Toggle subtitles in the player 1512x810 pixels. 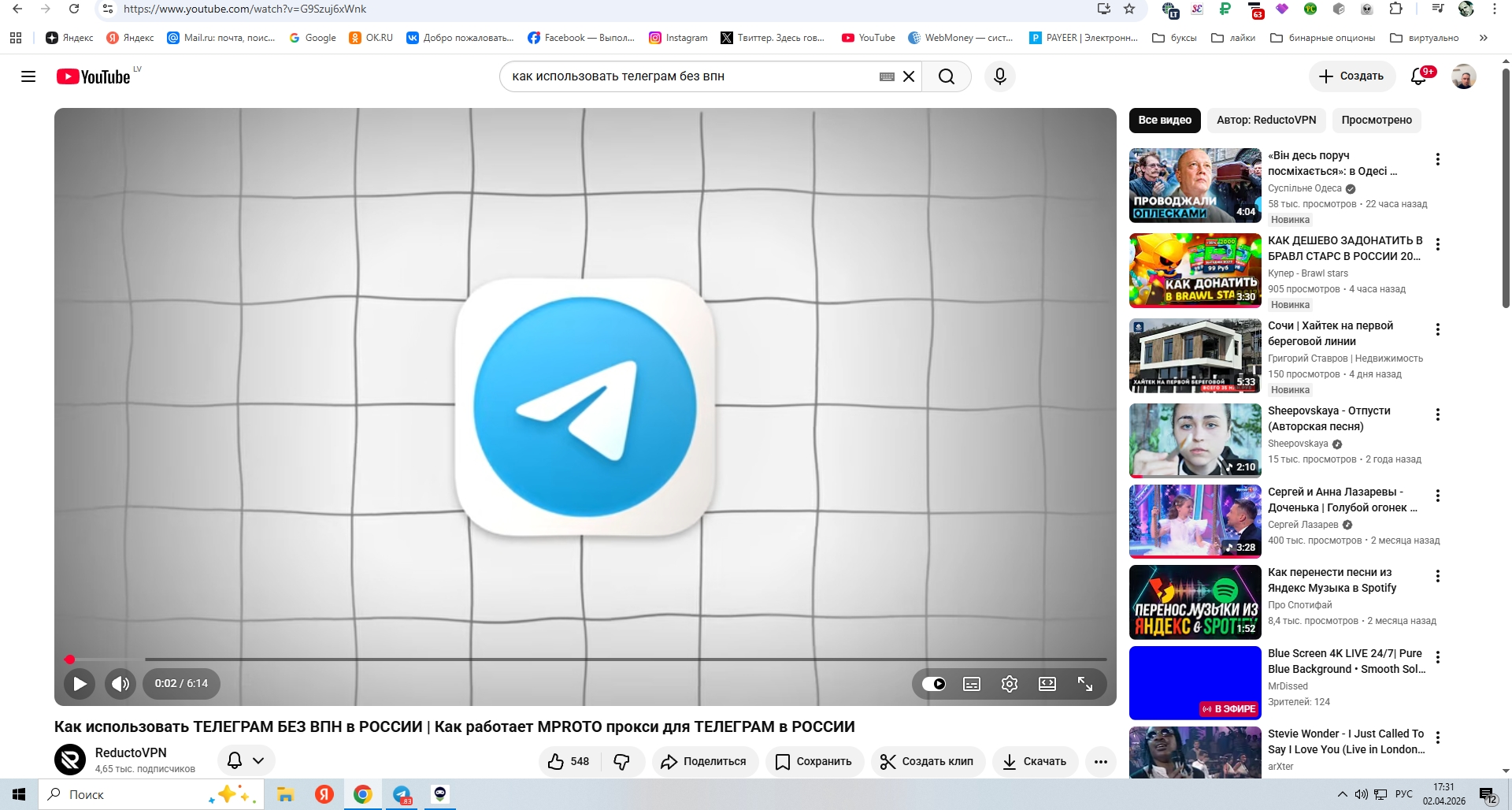[972, 684]
